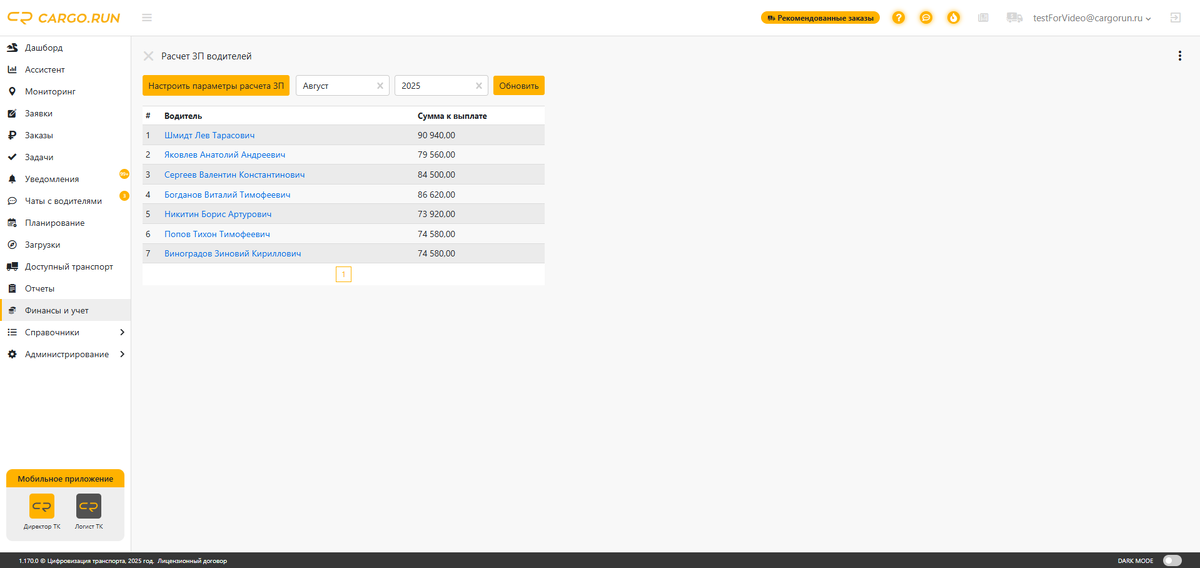Screen dimensions: 1200x568
Task: Open driver Шмидт Лев Тарасович link
Action: coord(209,135)
